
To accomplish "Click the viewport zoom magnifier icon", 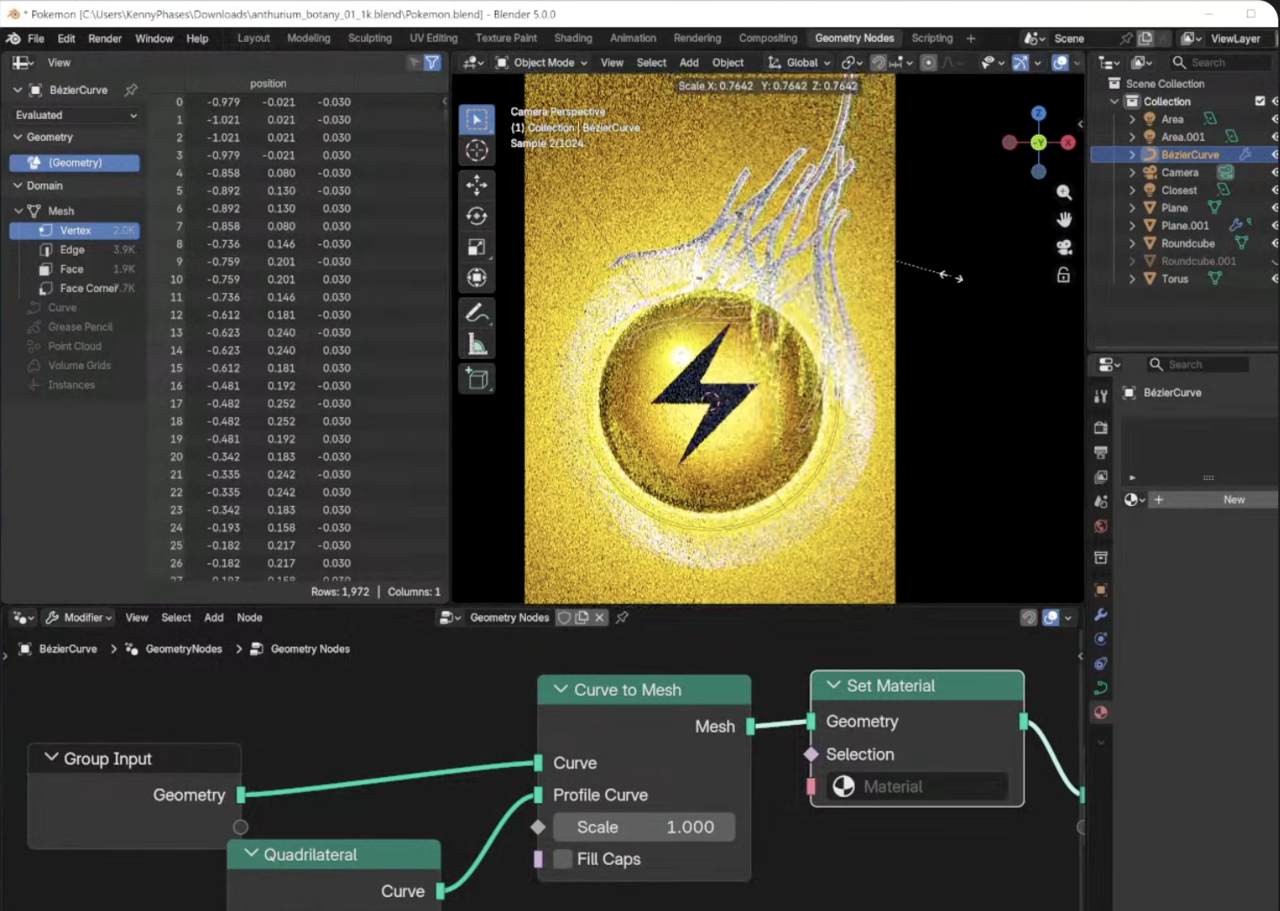I will point(1064,193).
